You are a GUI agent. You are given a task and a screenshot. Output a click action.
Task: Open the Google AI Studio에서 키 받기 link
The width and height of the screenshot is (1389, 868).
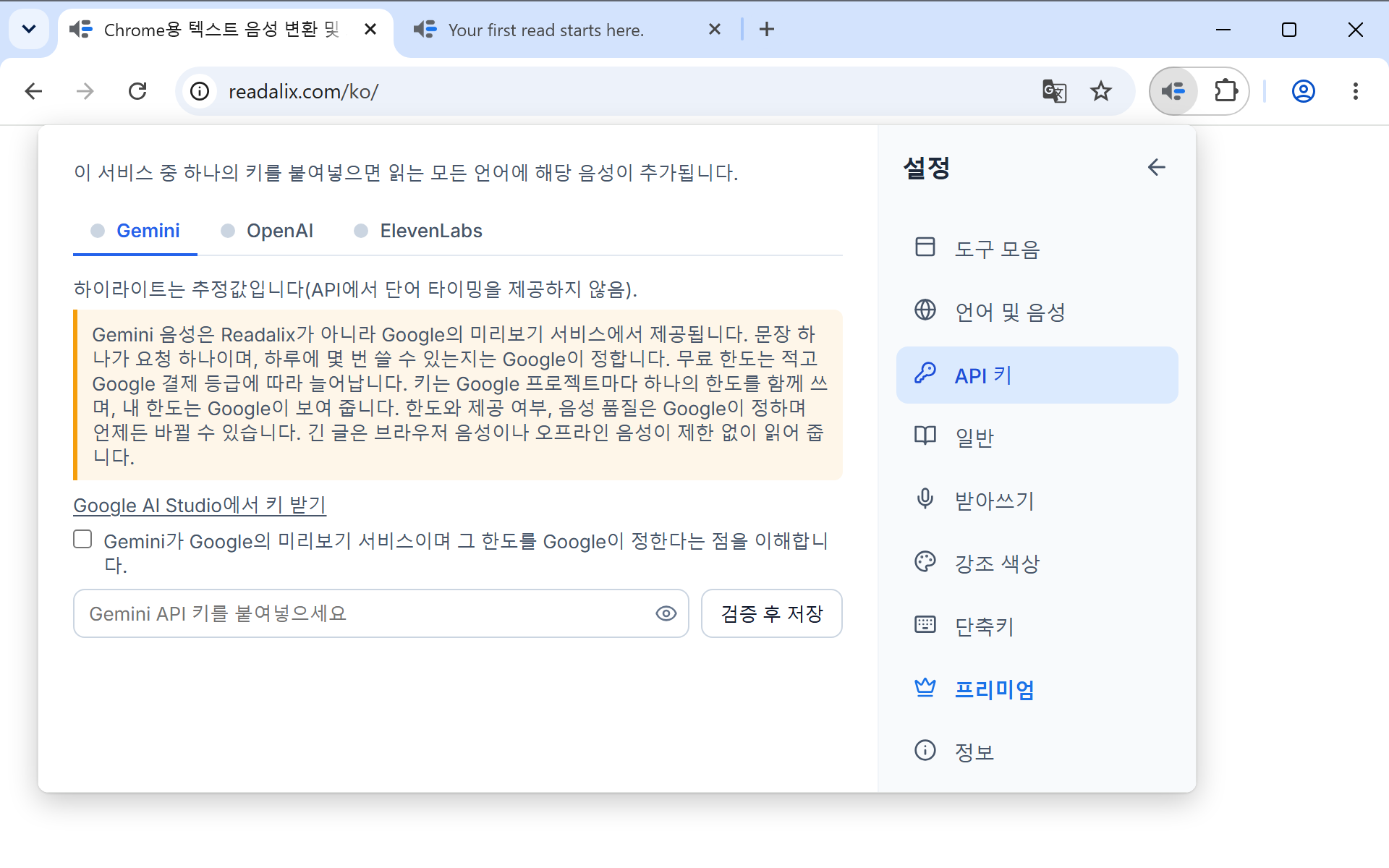200,505
